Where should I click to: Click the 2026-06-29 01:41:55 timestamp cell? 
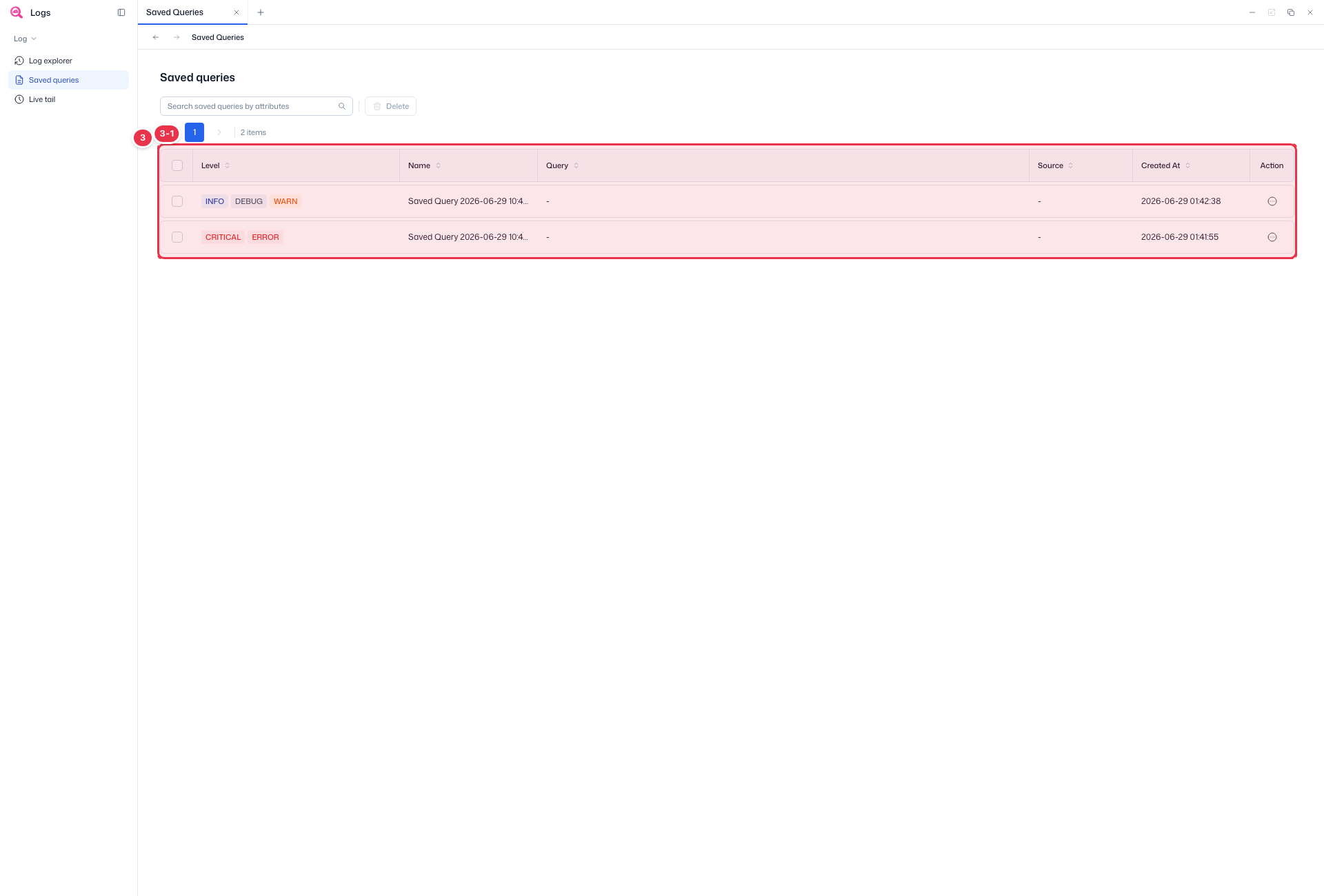1180,237
